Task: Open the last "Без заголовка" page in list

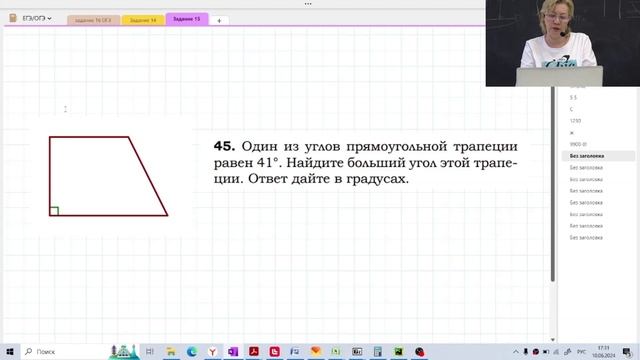Action: 586,238
